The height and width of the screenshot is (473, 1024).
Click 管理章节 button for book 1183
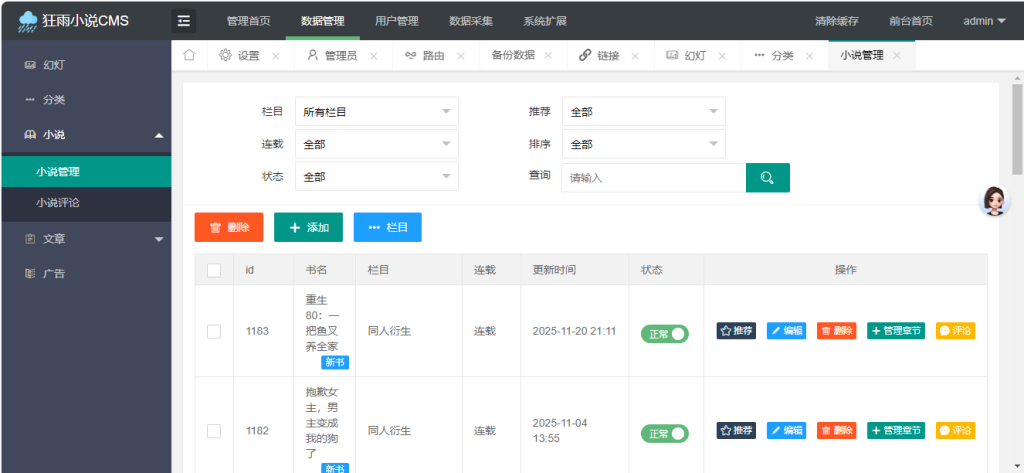pyautogui.click(x=896, y=331)
